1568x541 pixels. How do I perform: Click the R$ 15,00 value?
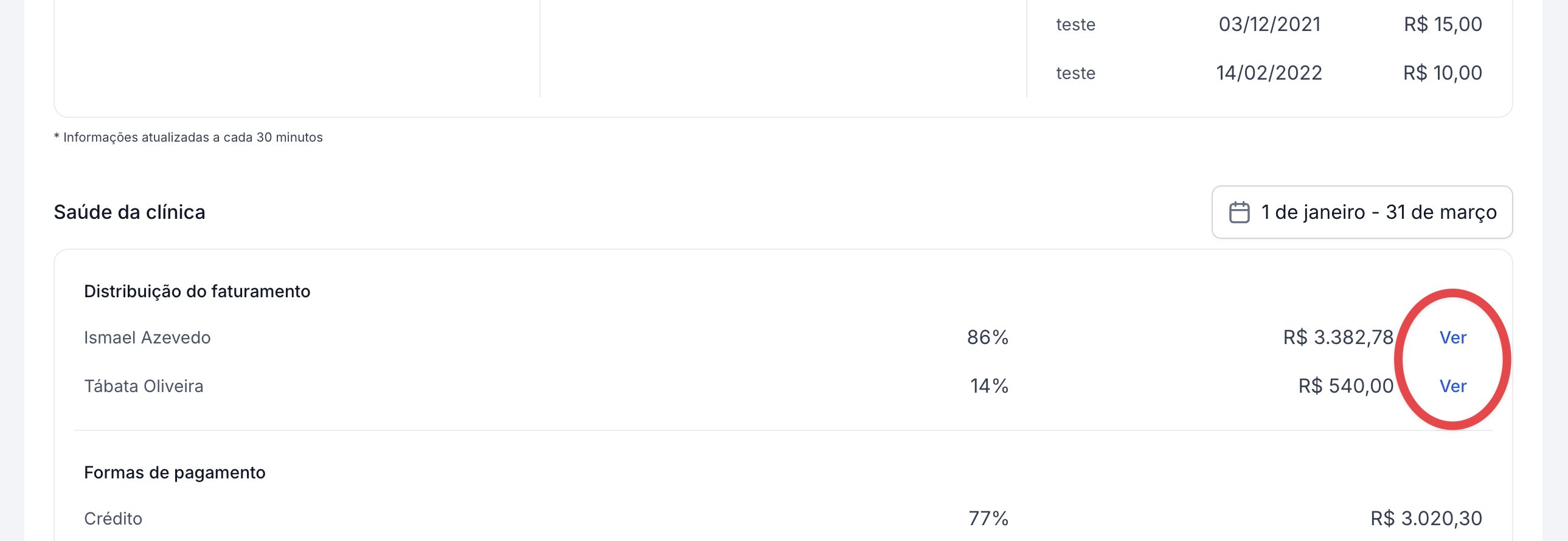tap(1443, 24)
